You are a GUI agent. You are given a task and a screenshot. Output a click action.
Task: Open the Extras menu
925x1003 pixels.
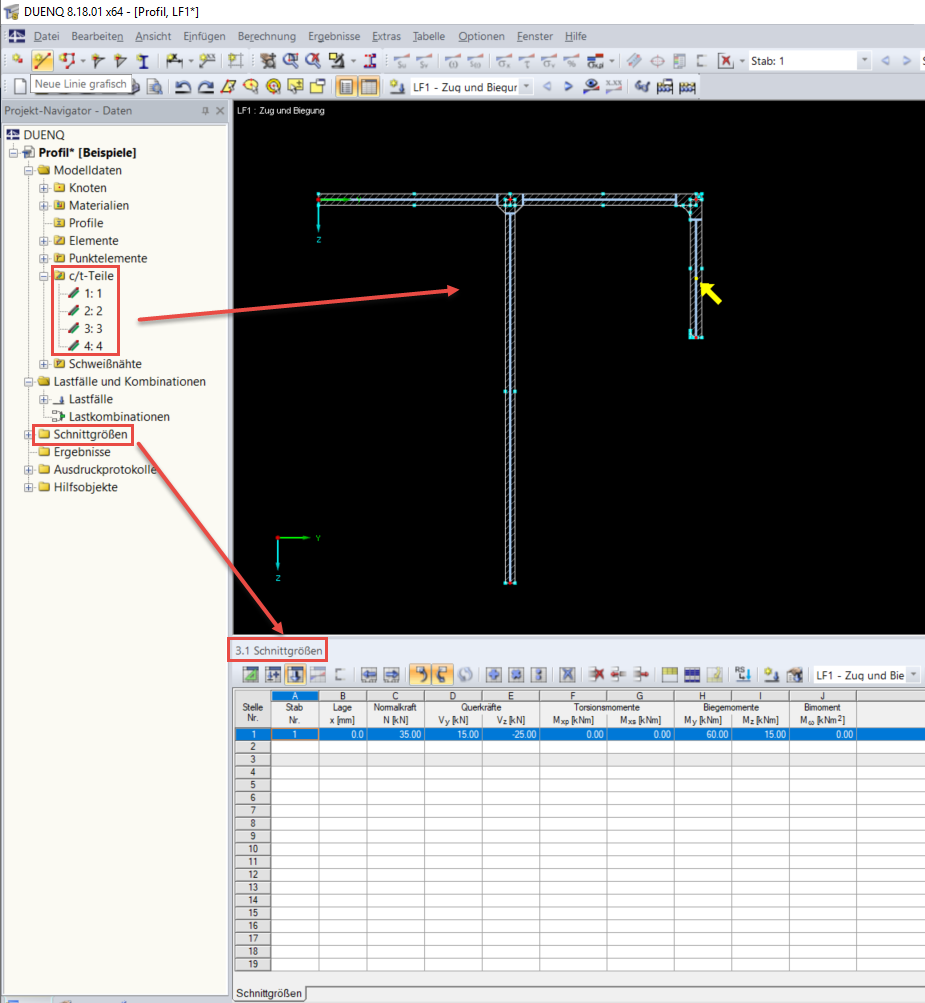click(386, 36)
